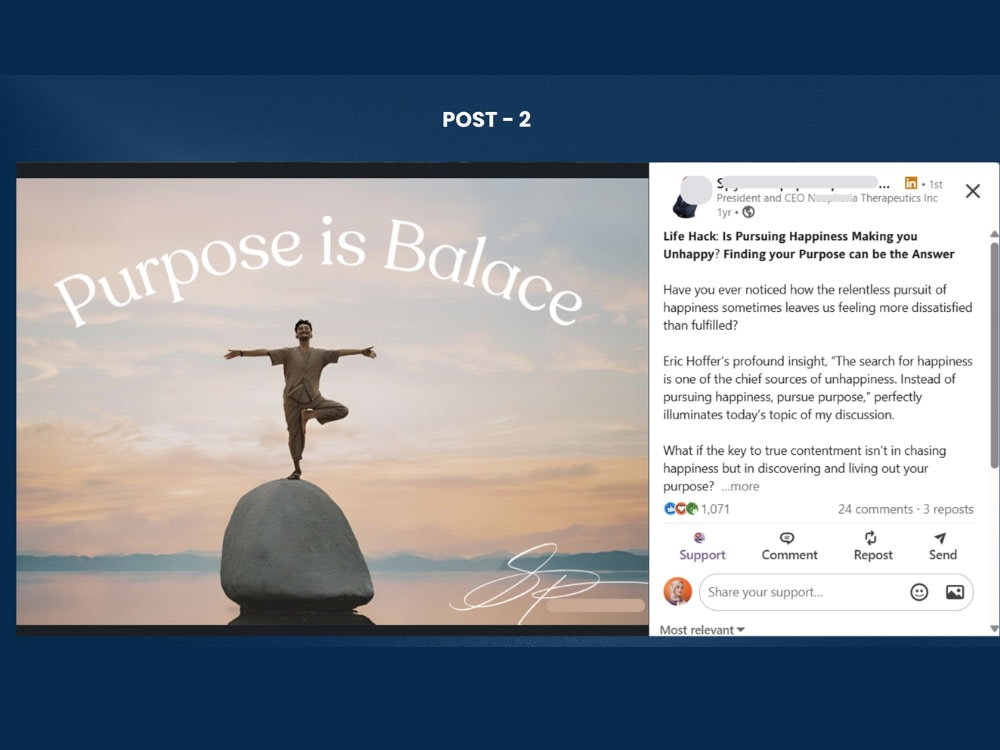Click the commenter profile avatar

[677, 591]
